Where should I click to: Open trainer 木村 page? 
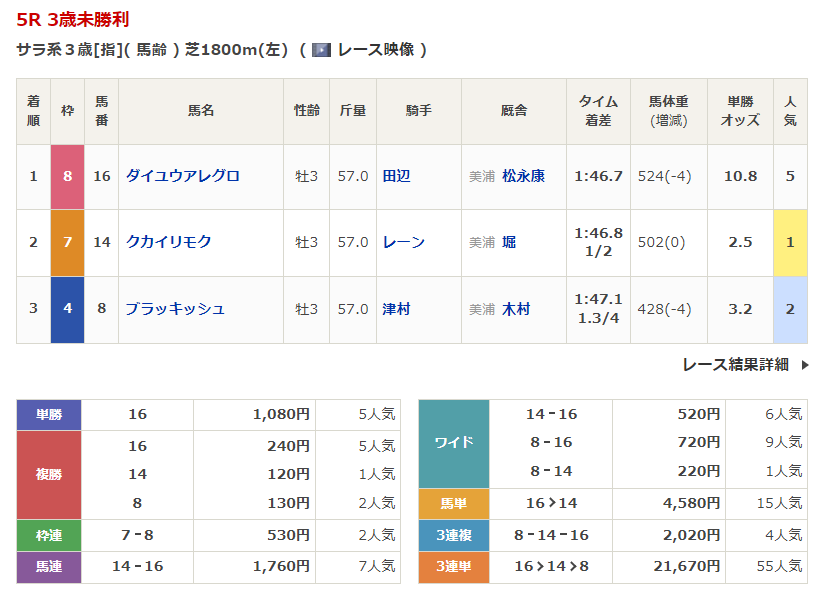pyautogui.click(x=516, y=309)
